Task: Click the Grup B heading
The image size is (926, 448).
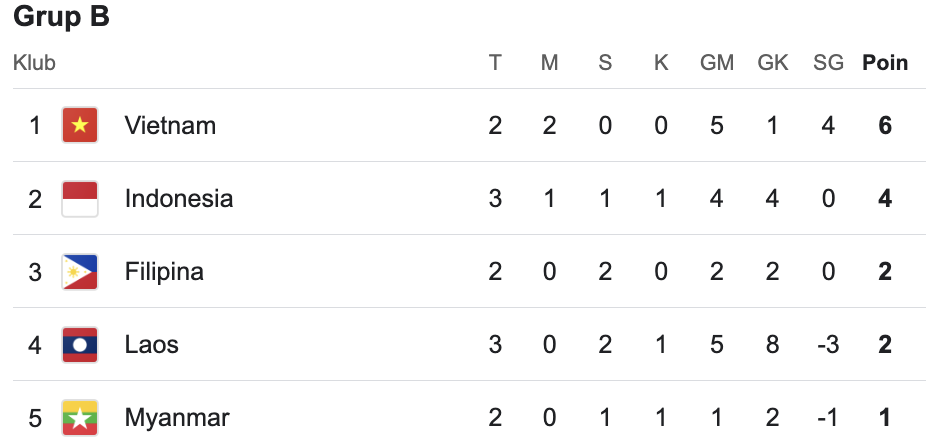Action: click(x=61, y=16)
